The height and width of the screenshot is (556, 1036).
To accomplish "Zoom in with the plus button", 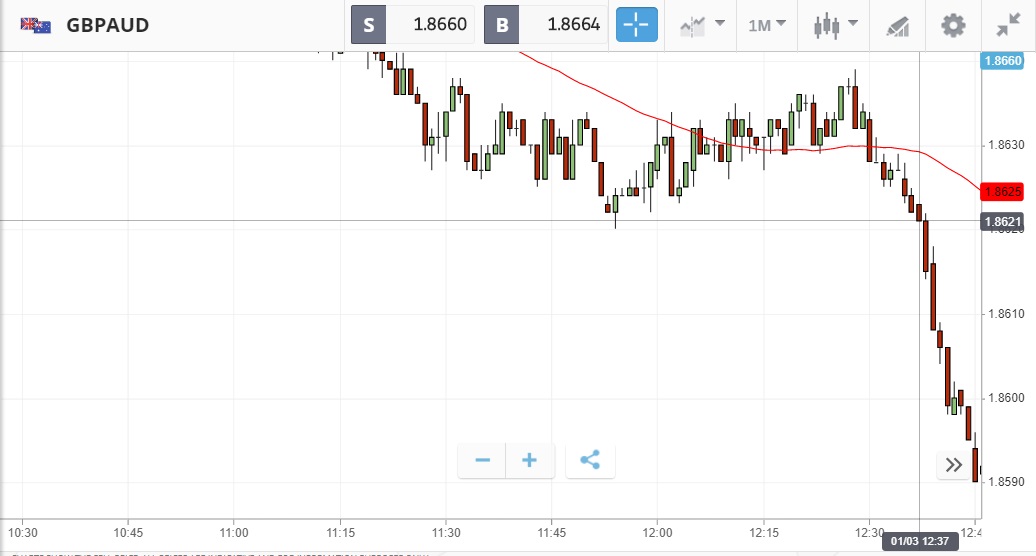I will 530,460.
